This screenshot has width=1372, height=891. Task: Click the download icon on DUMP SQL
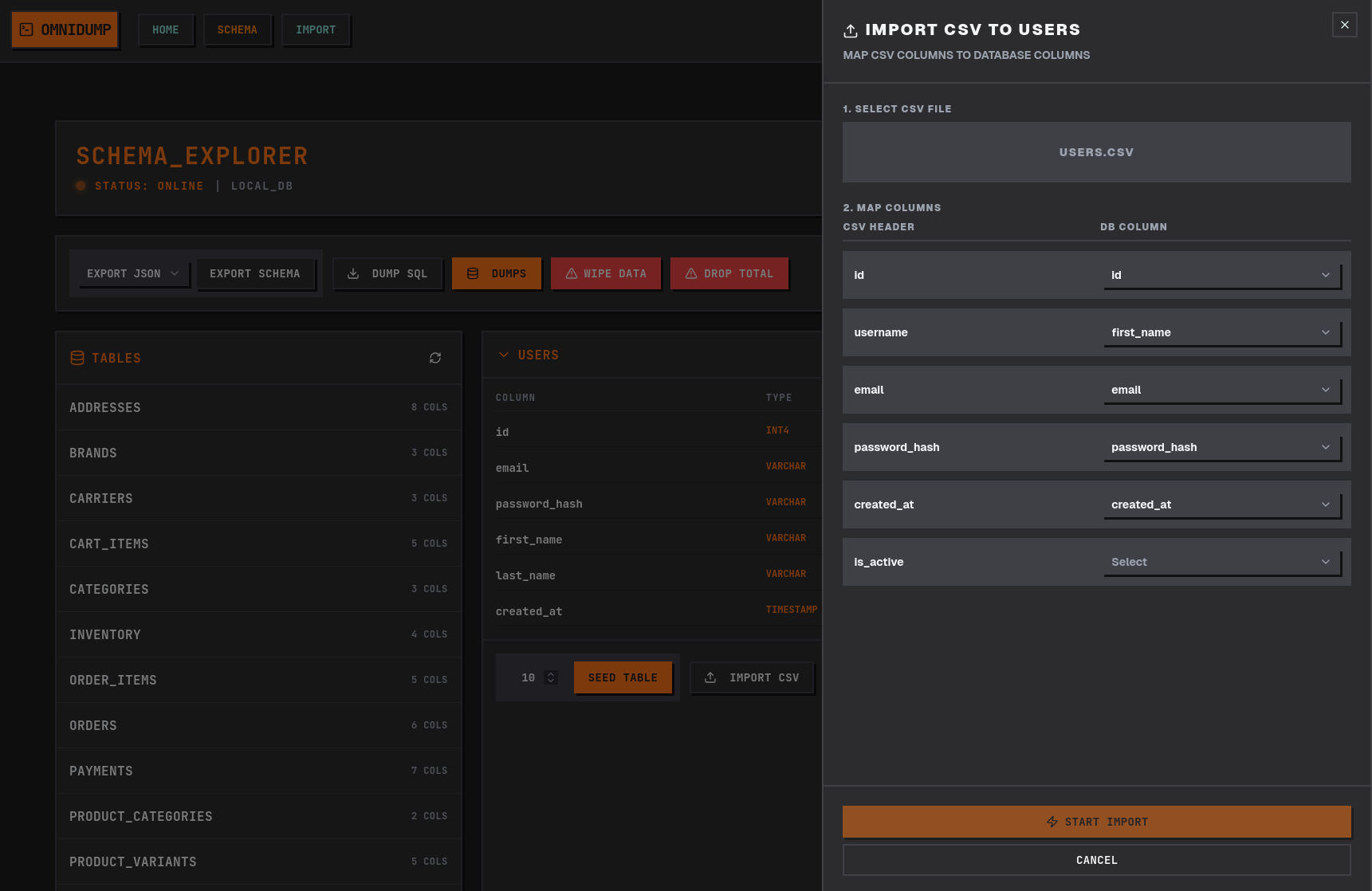pos(353,273)
